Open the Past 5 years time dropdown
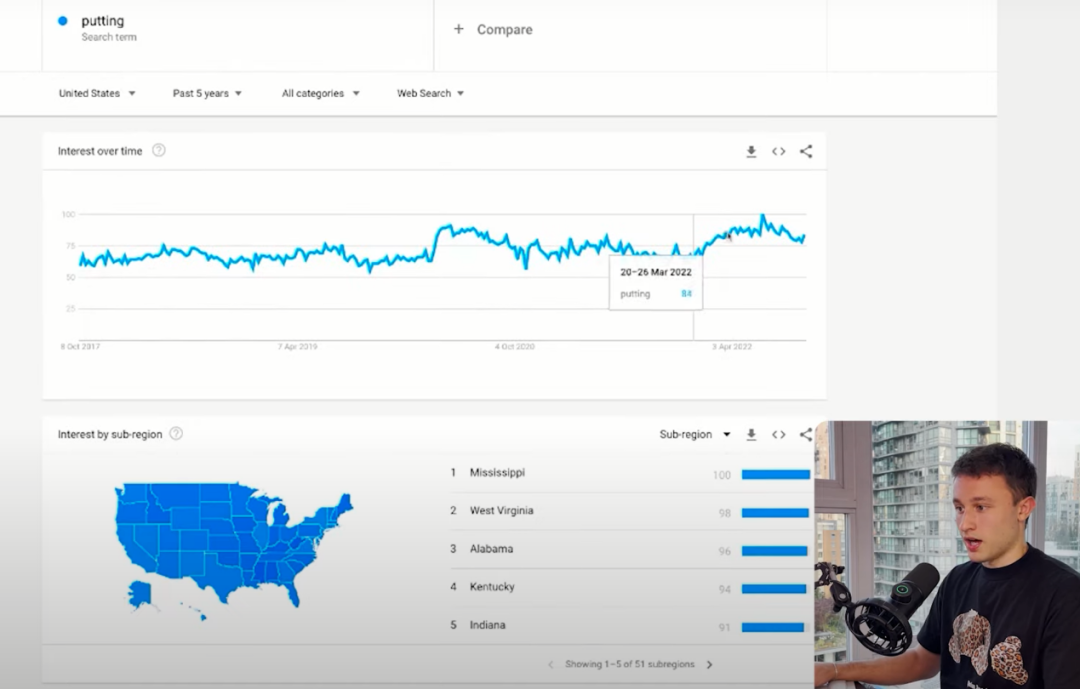1080x689 pixels. point(207,93)
